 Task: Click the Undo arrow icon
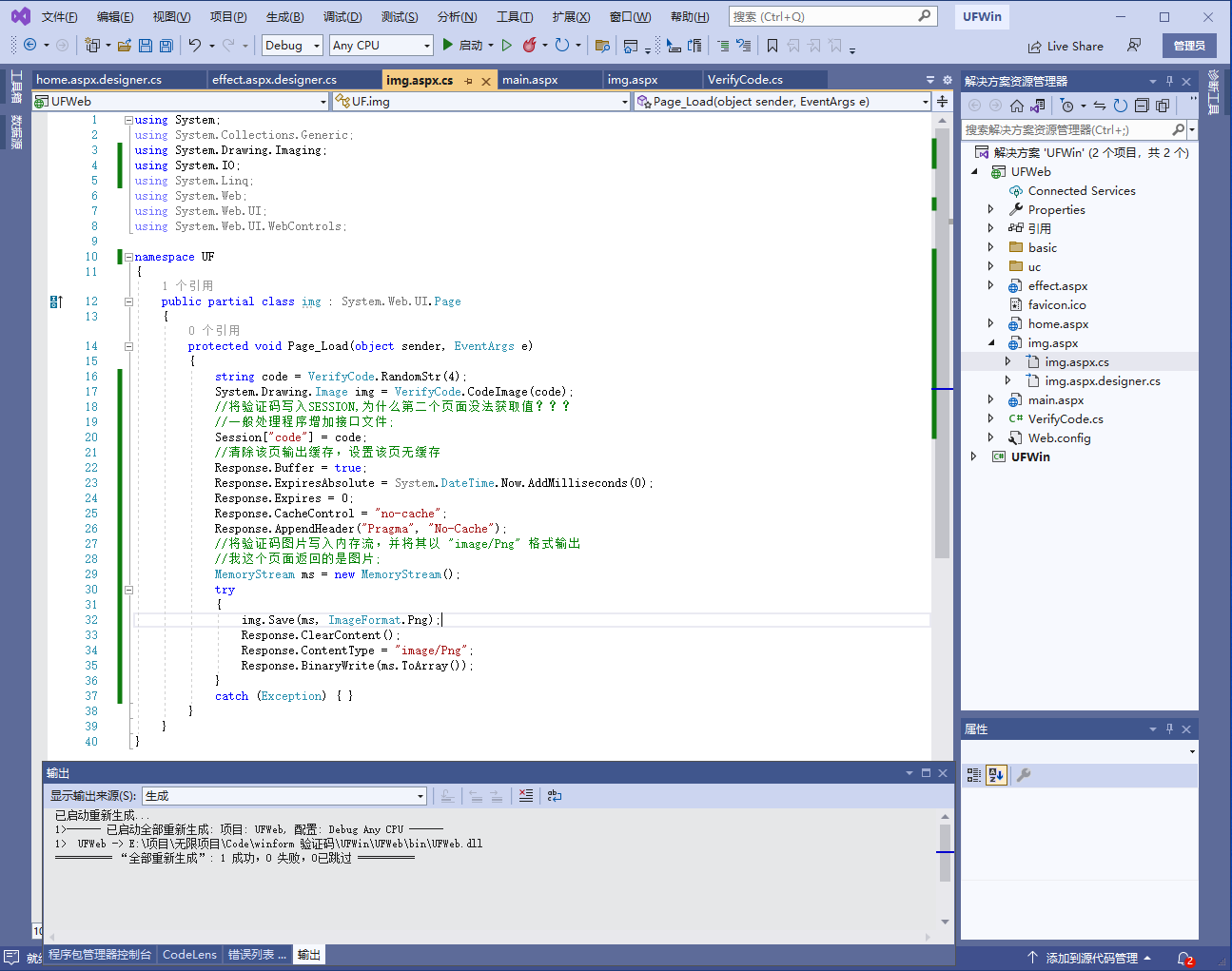[x=195, y=45]
